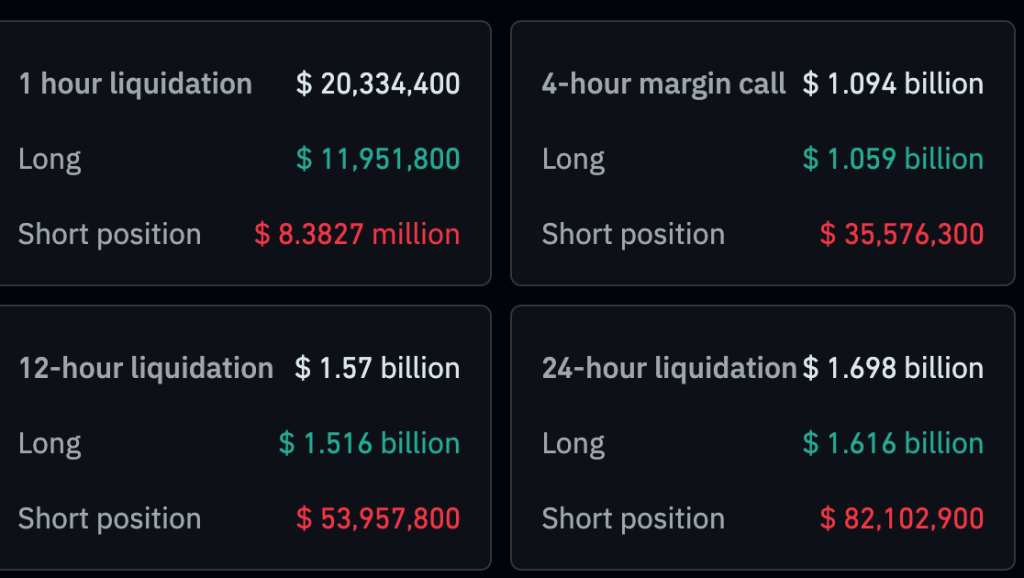Click the 12-hour liquidation heading
This screenshot has height=578, width=1024.
(x=145, y=368)
